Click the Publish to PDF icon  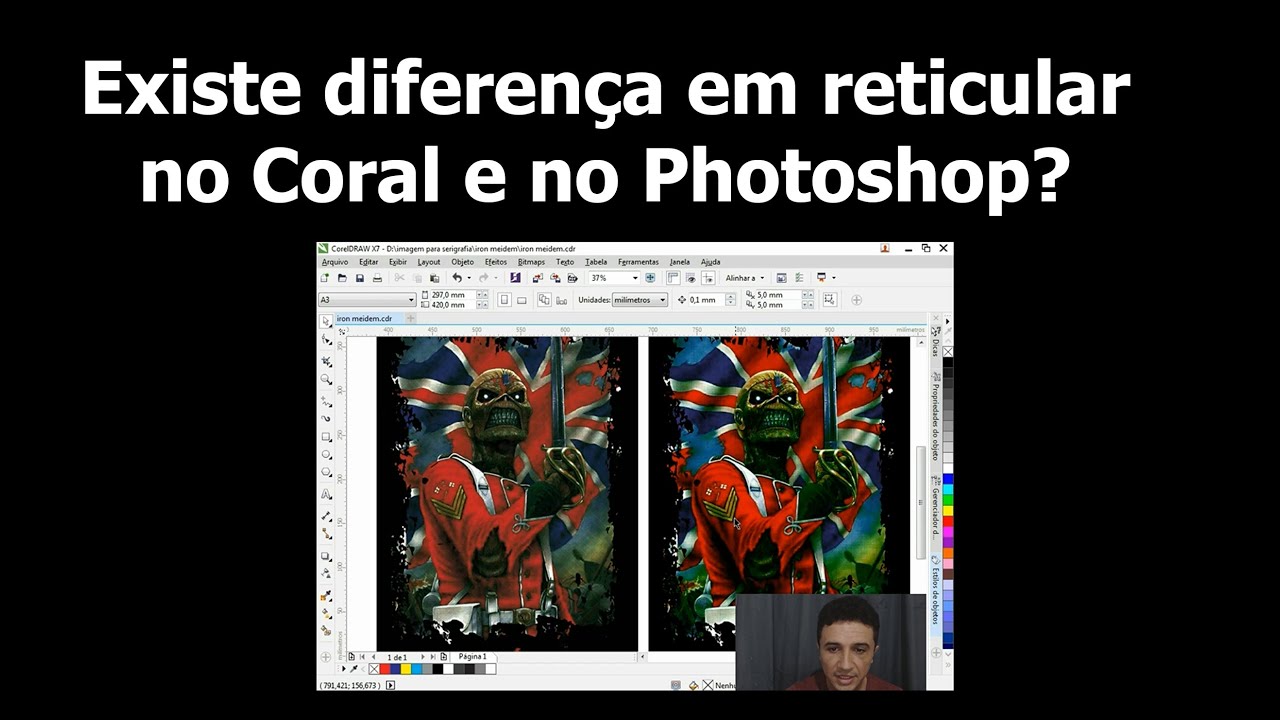572,278
